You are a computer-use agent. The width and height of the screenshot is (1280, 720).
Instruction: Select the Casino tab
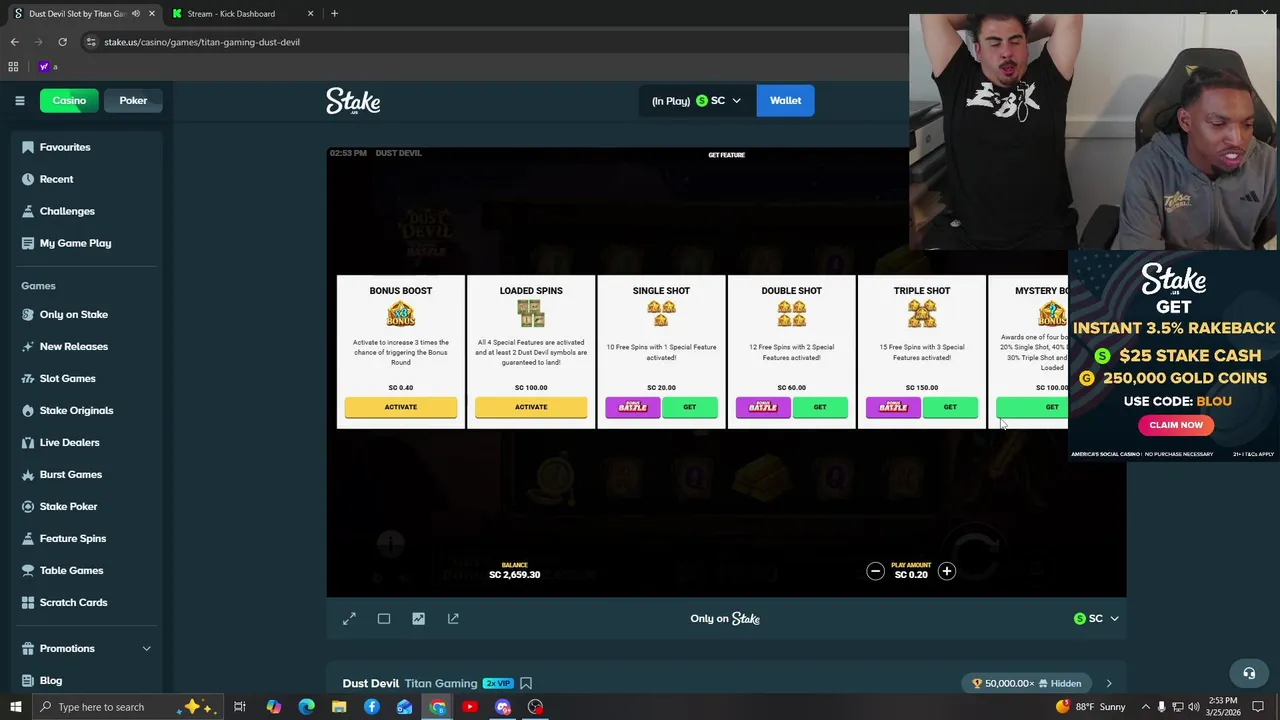(69, 100)
